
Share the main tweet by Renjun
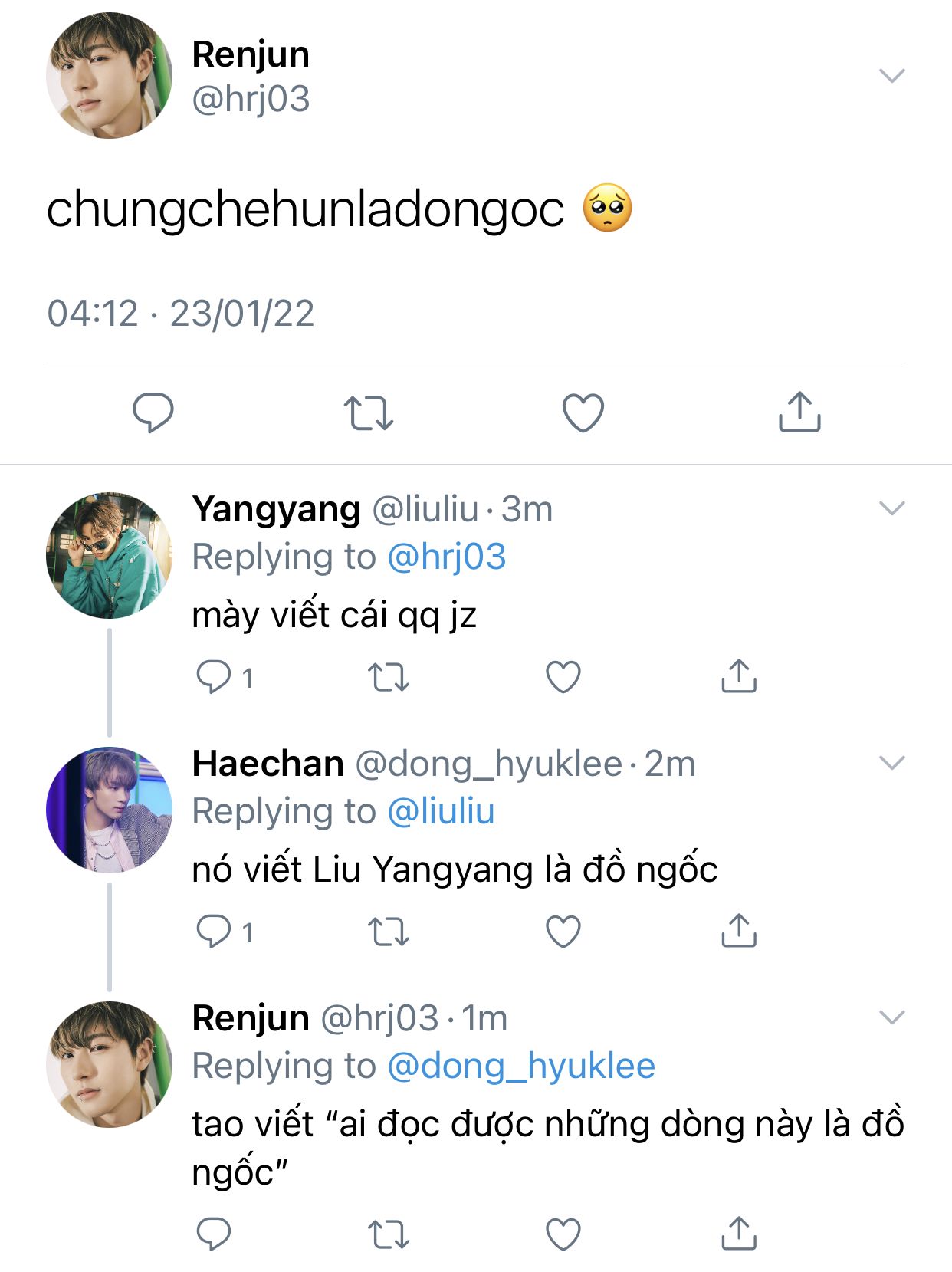click(799, 412)
